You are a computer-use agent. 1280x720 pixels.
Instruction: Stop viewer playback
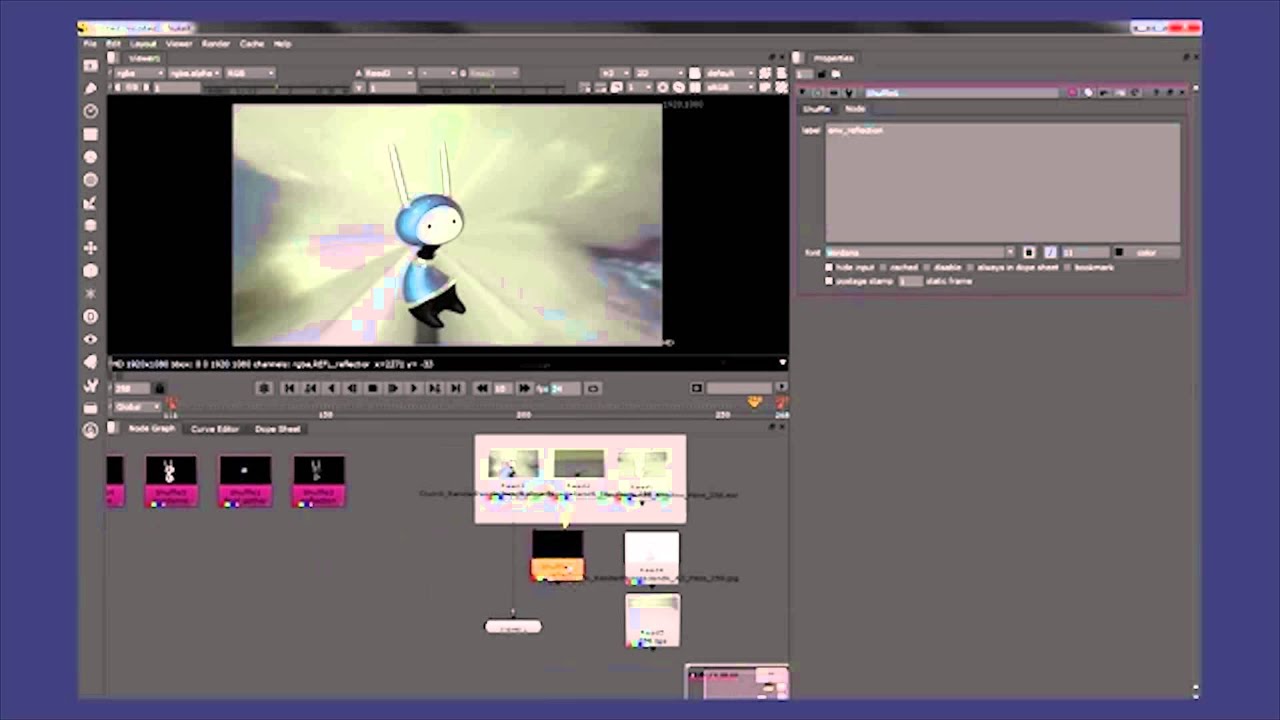click(373, 388)
